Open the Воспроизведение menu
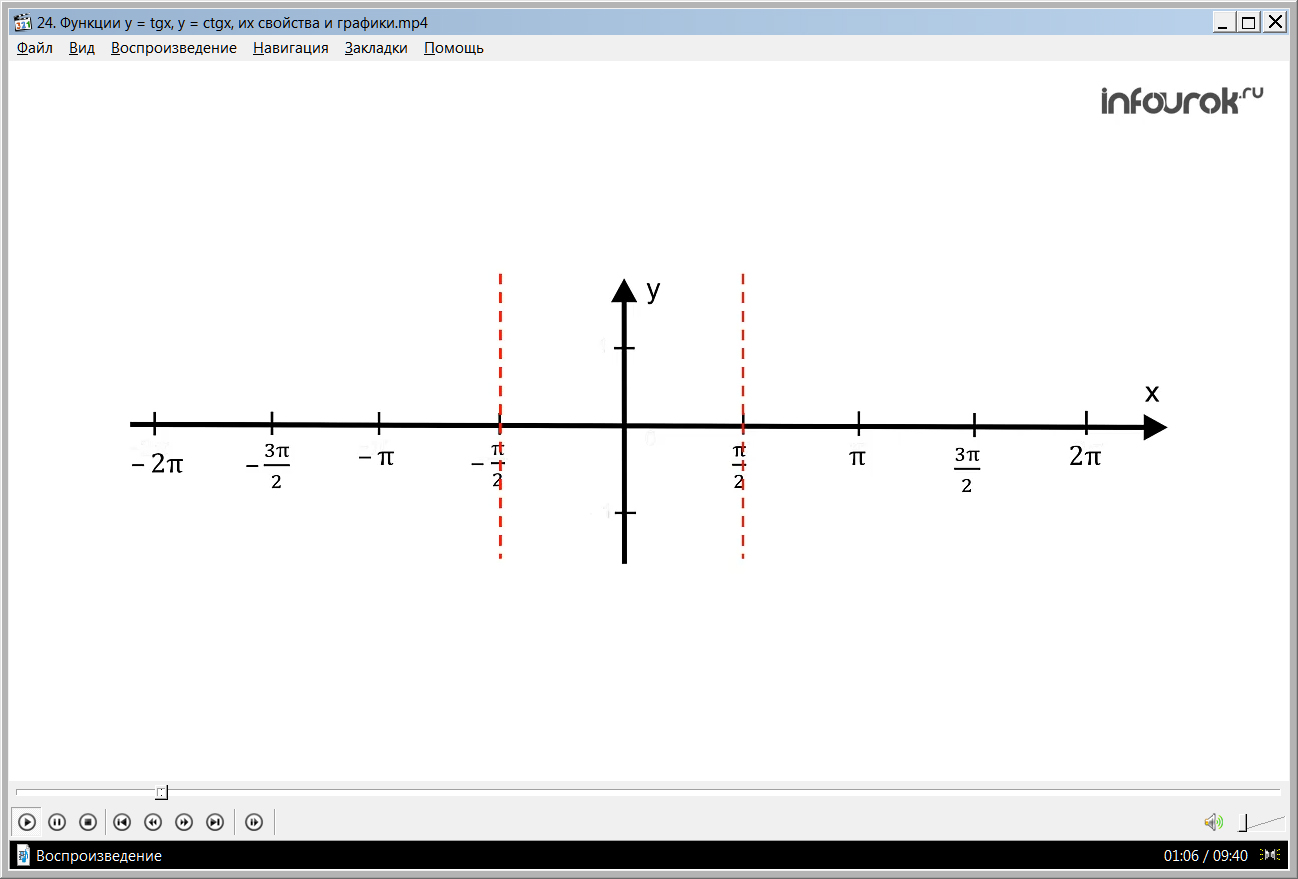The width and height of the screenshot is (1298, 879). pos(174,48)
